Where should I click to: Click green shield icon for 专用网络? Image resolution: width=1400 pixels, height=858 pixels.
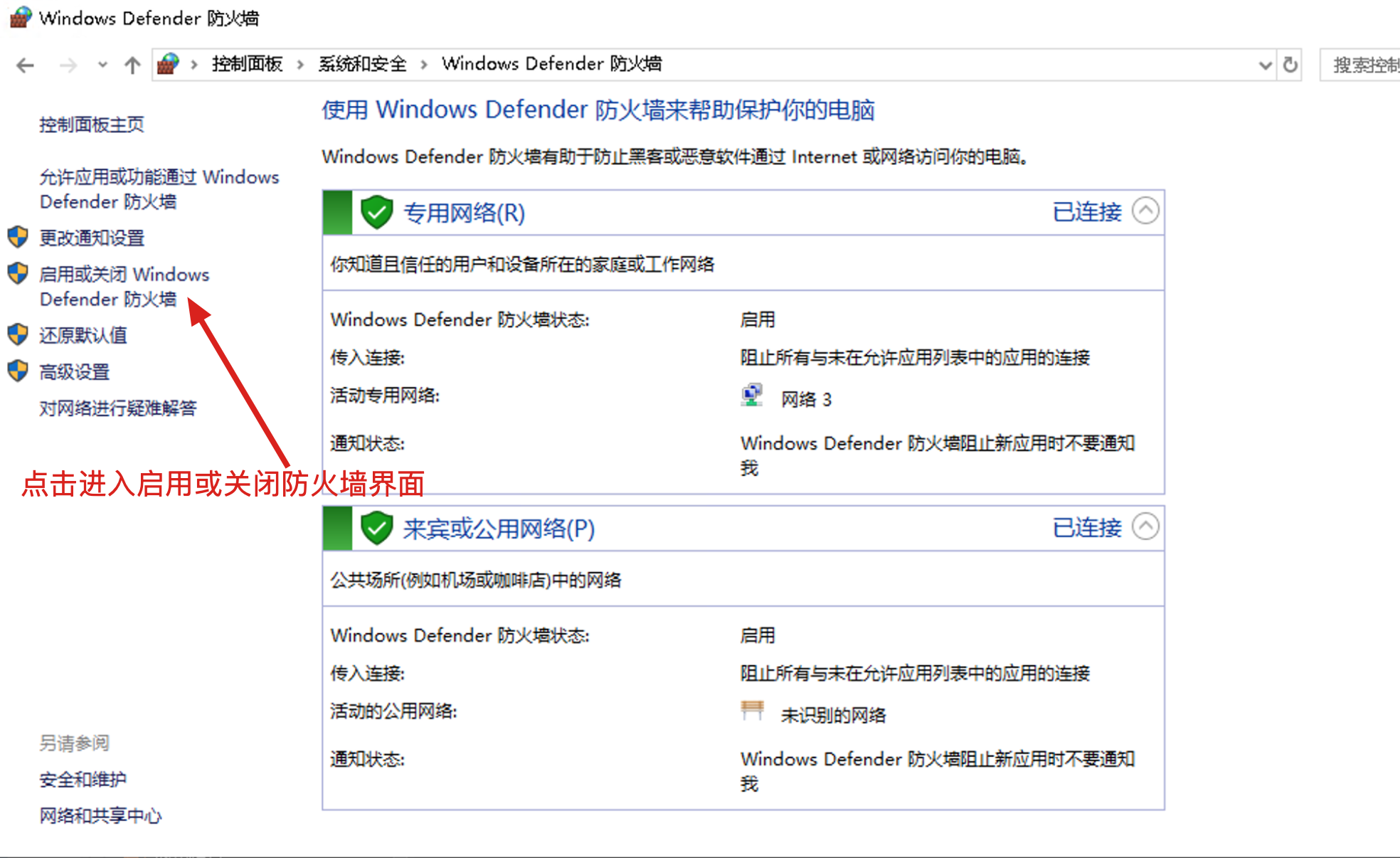(377, 212)
